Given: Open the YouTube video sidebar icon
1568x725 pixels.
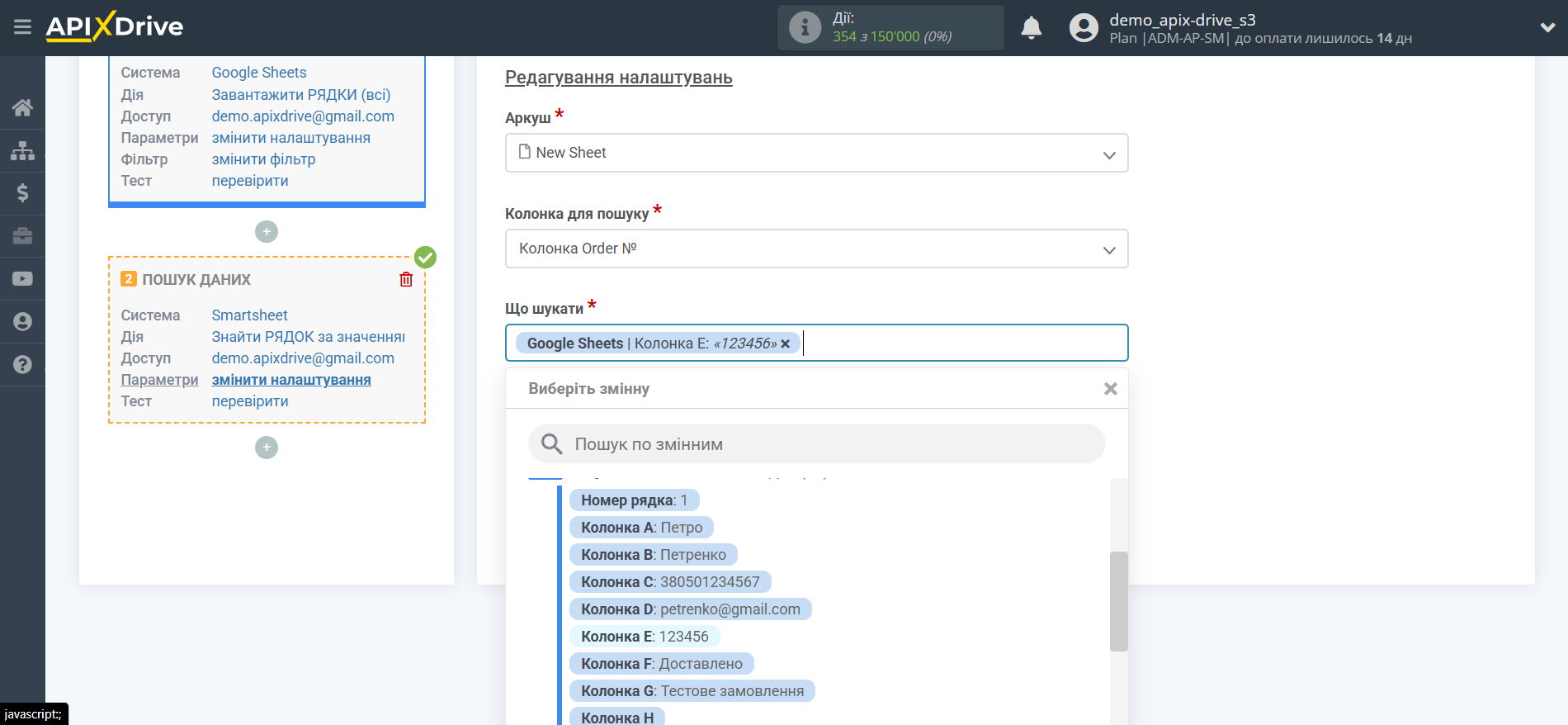Looking at the screenshot, I should click(22, 279).
